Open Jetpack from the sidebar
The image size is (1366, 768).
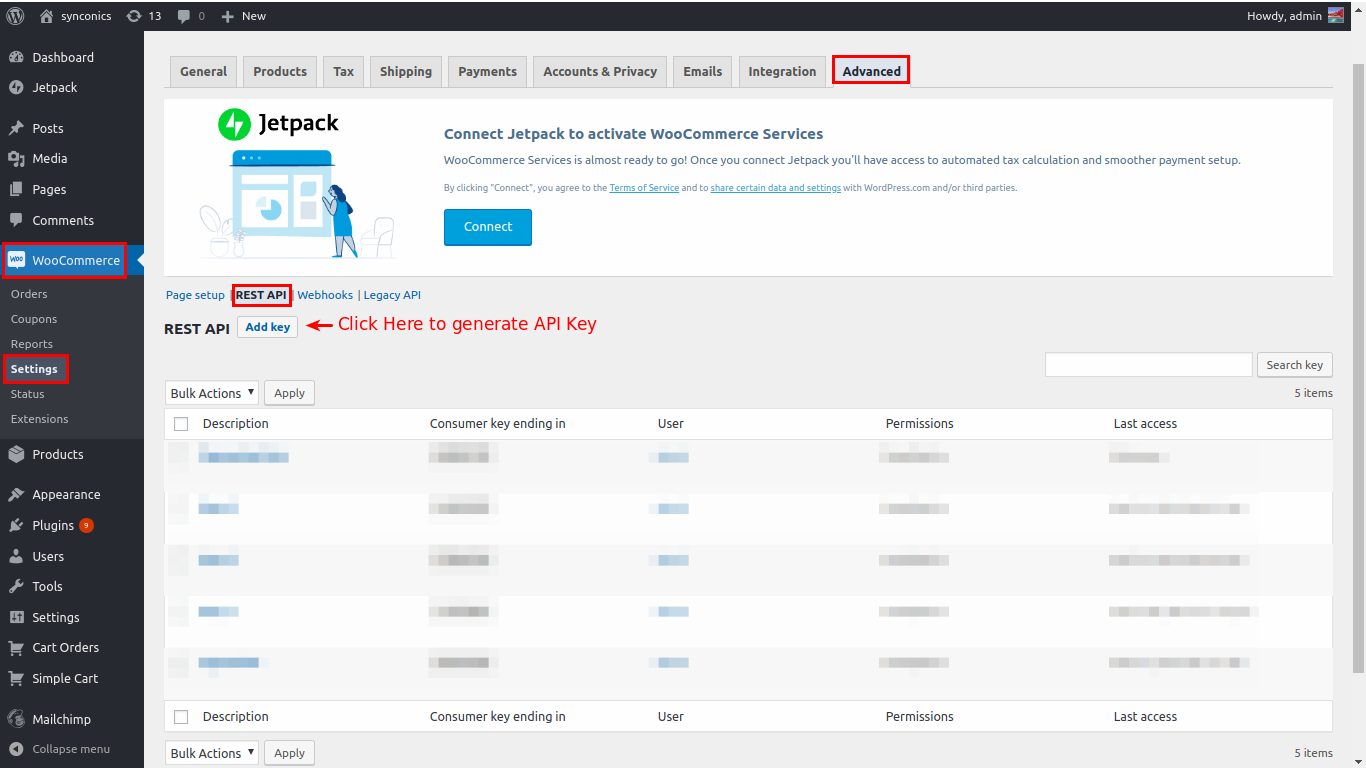click(x=54, y=88)
